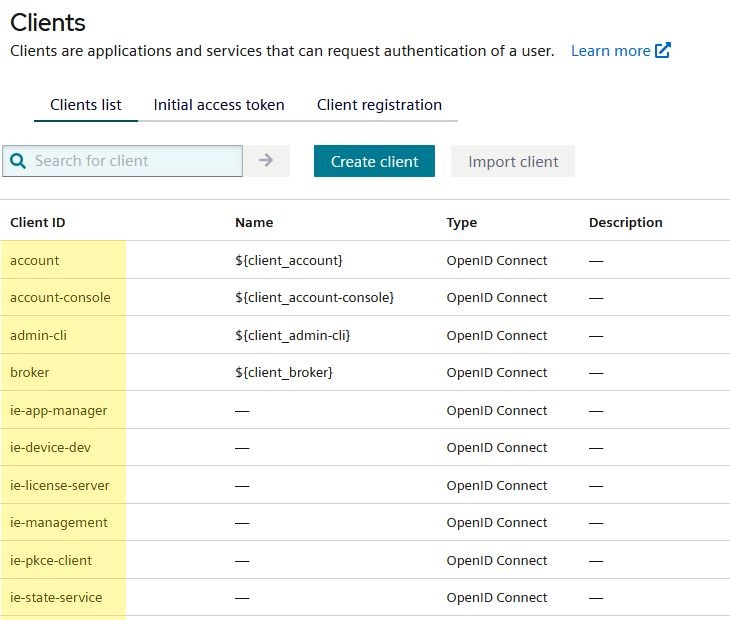
Task: Open the ie-pkce-client entry
Action: coord(51,560)
